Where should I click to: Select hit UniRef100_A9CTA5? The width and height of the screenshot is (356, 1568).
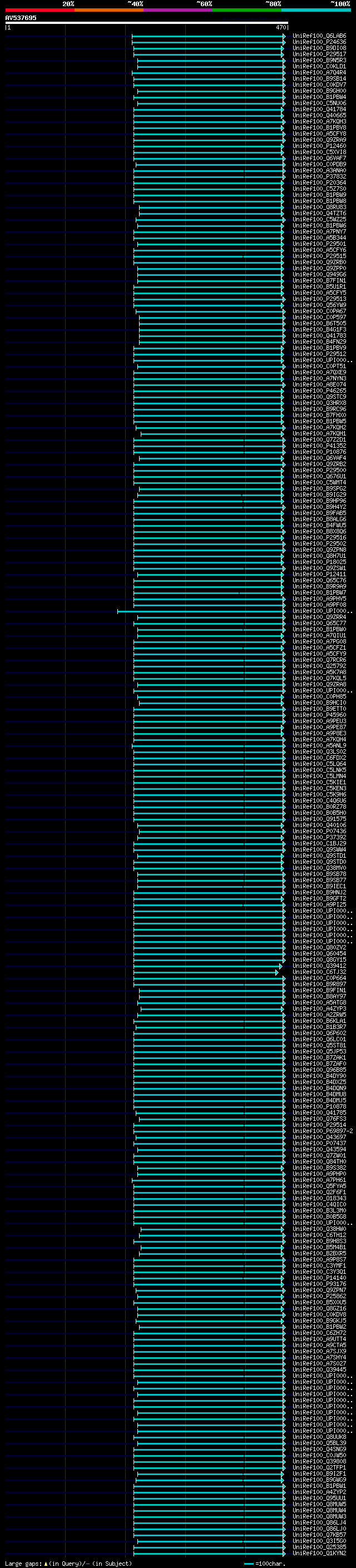point(319,1345)
